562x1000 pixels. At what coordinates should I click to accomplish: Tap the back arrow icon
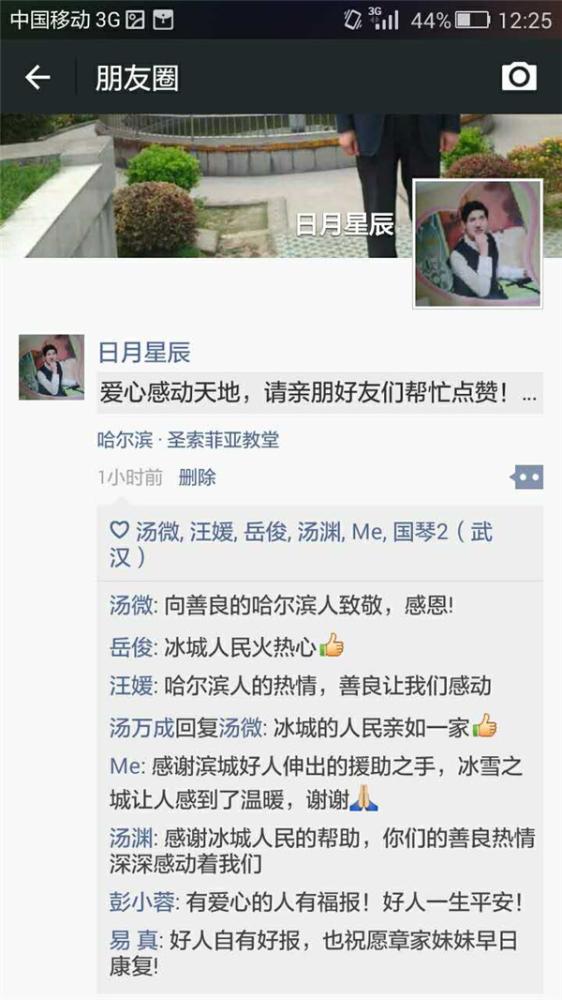coord(37,77)
